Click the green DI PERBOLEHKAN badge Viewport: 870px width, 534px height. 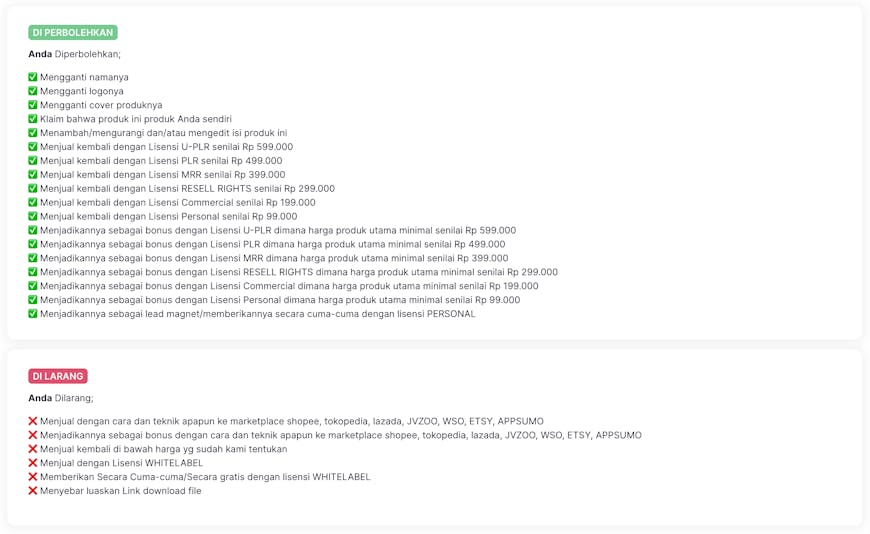tap(72, 33)
